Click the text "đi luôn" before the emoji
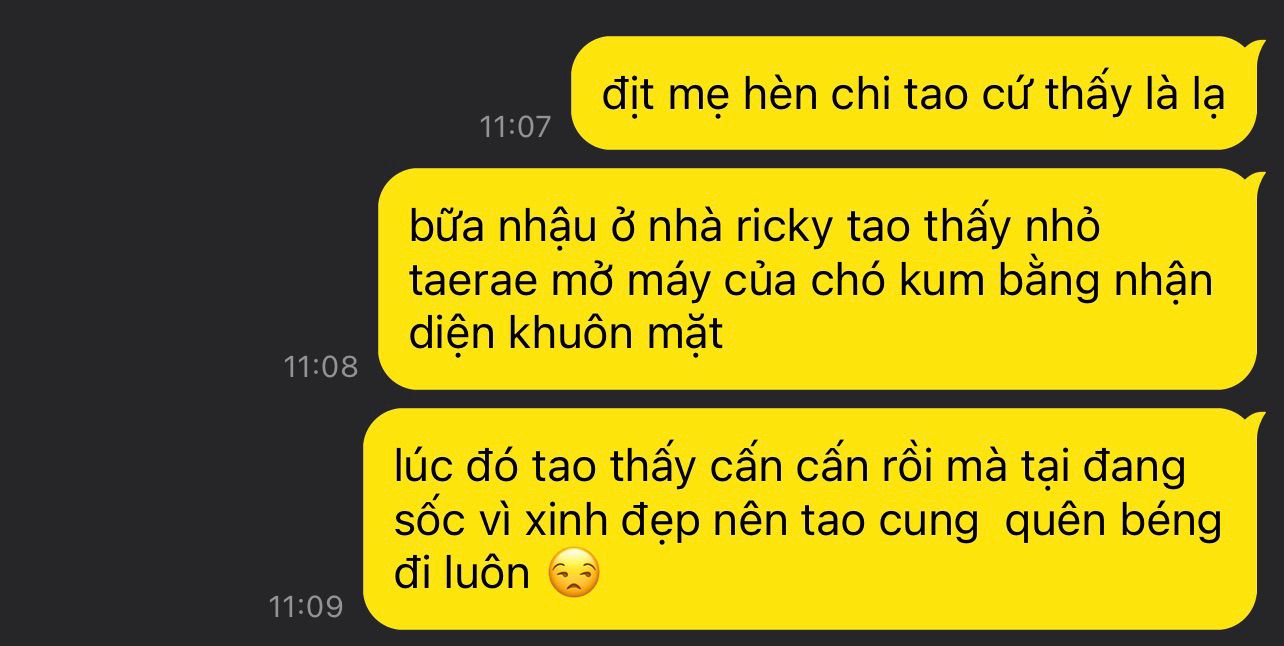This screenshot has width=1284, height=646. click(462, 574)
